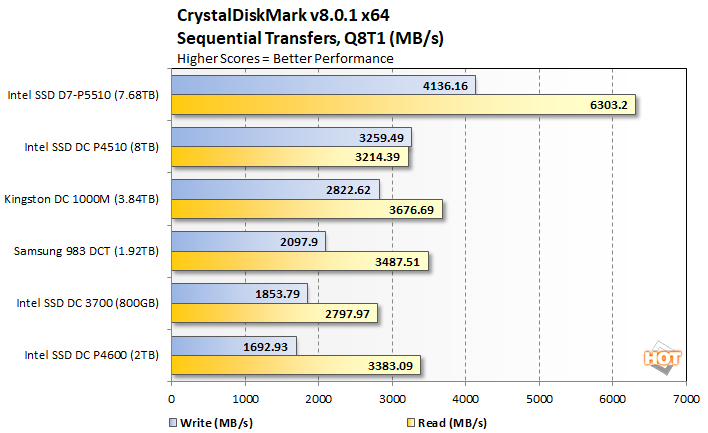Click the 6000 x-axis tick label
This screenshot has height=433, width=708.
[x=612, y=399]
